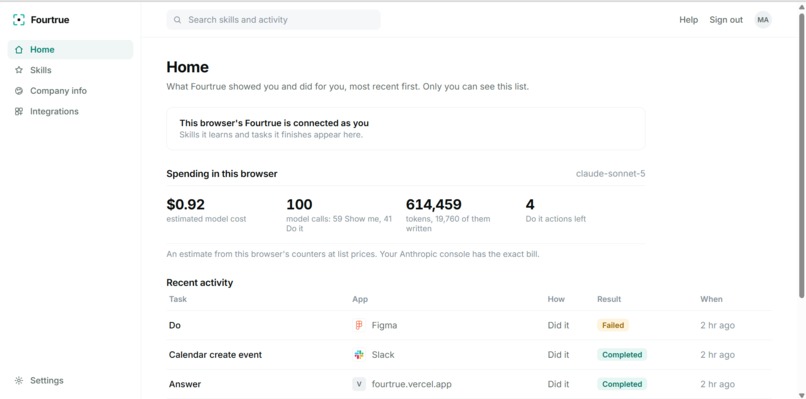
Task: Click the Slack app icon
Action: (359, 355)
